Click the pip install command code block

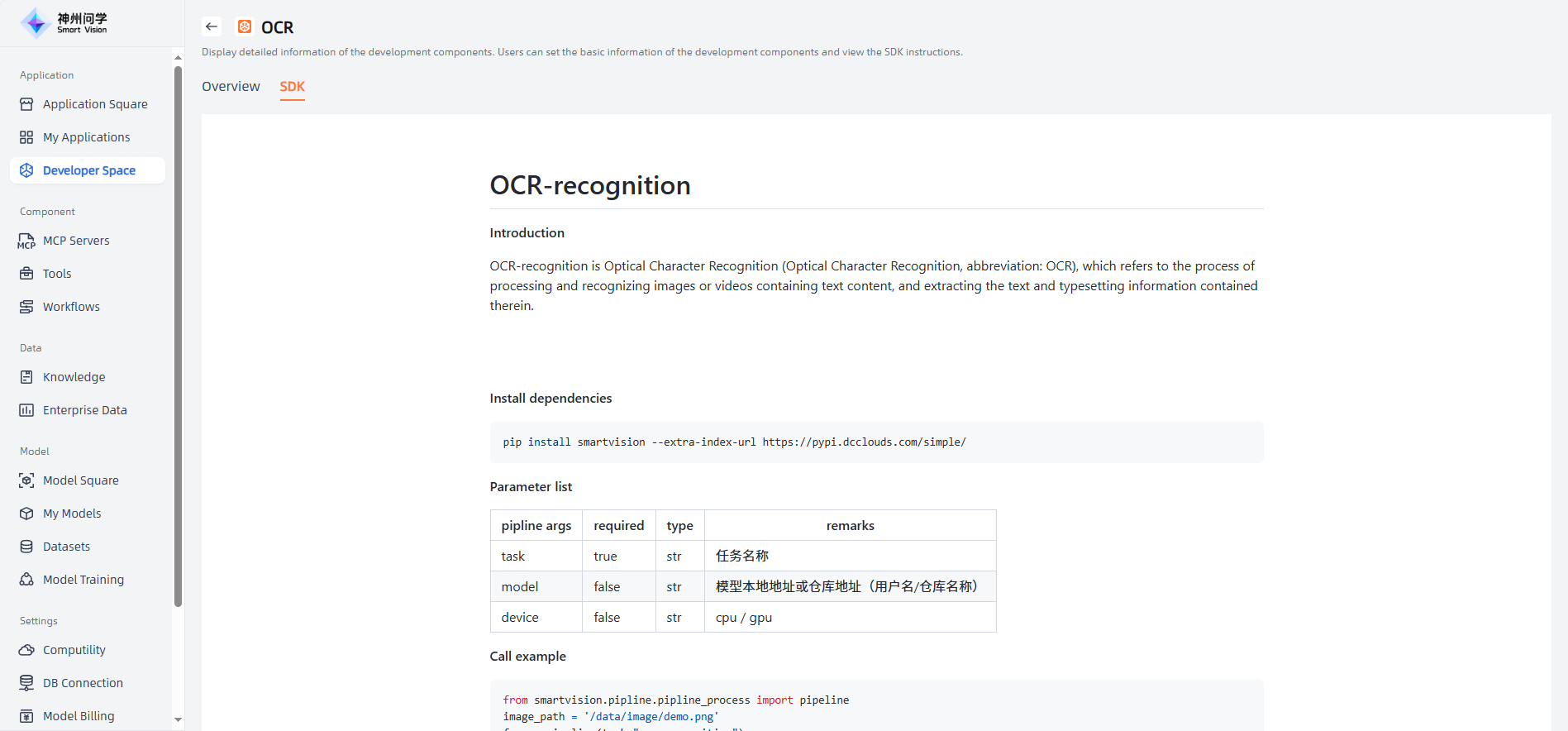875,442
